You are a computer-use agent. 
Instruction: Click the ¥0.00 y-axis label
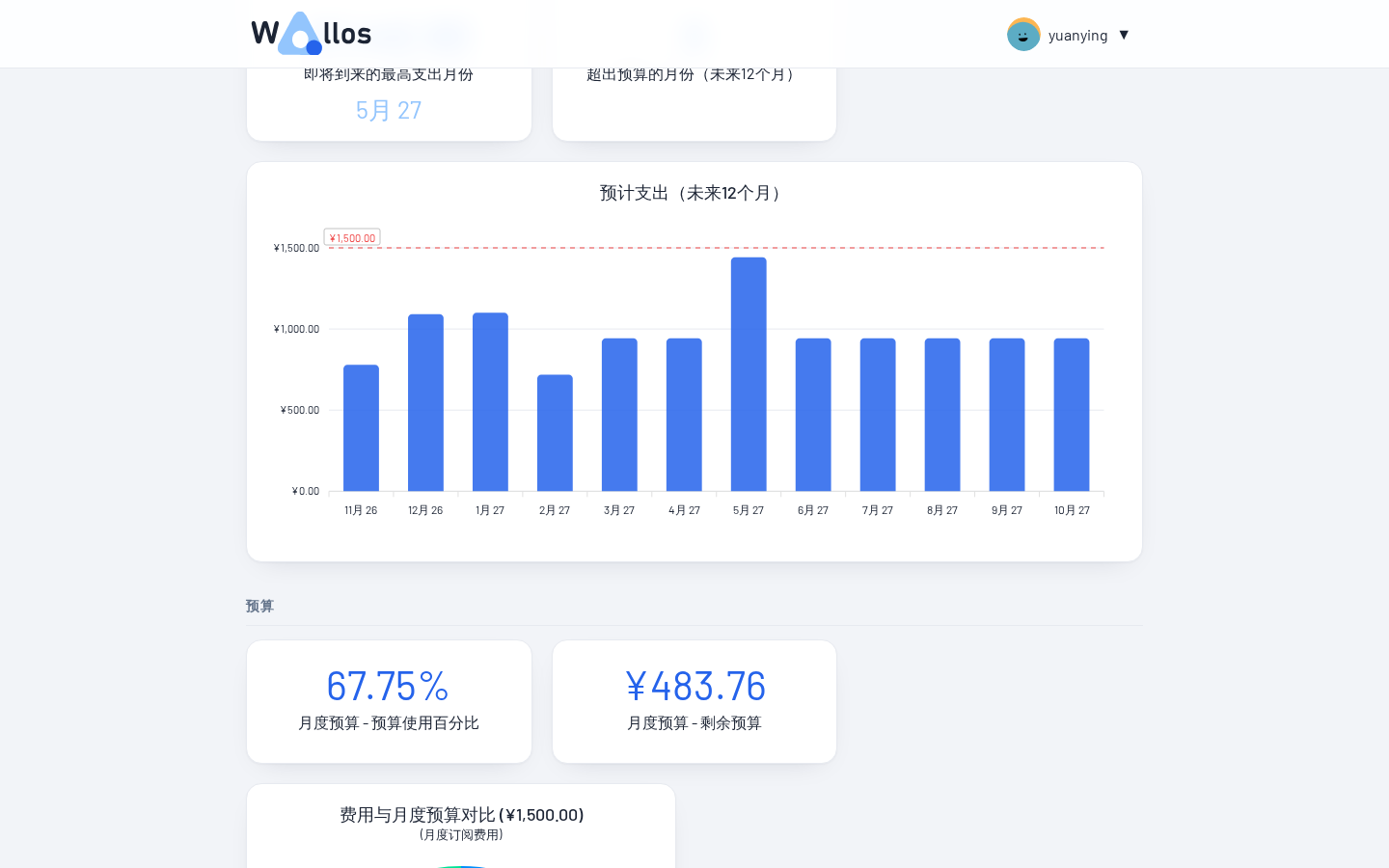point(305,491)
